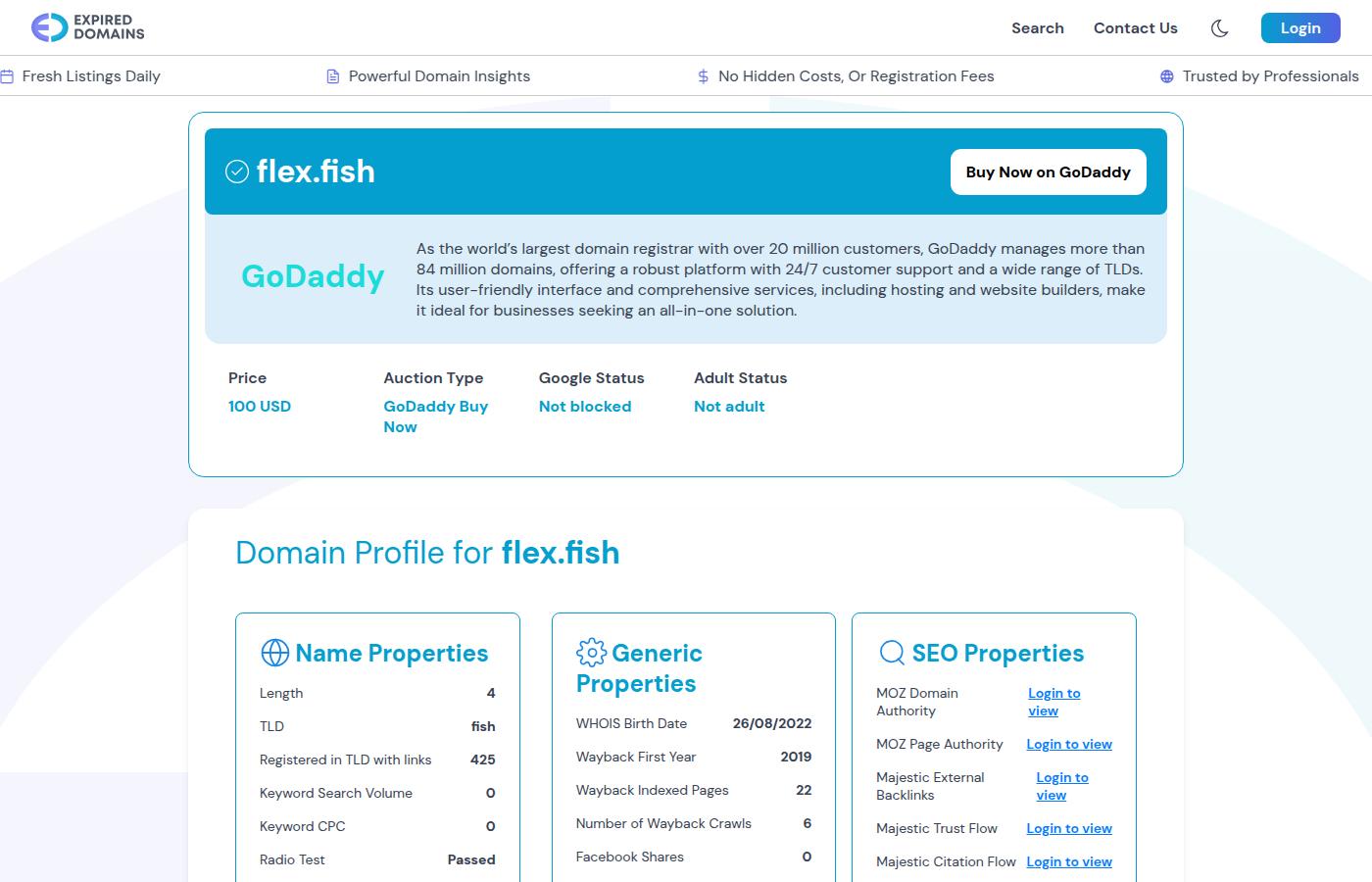Click the Registered in TLD with links value 425
Viewport: 1372px width, 882px height.
483,759
